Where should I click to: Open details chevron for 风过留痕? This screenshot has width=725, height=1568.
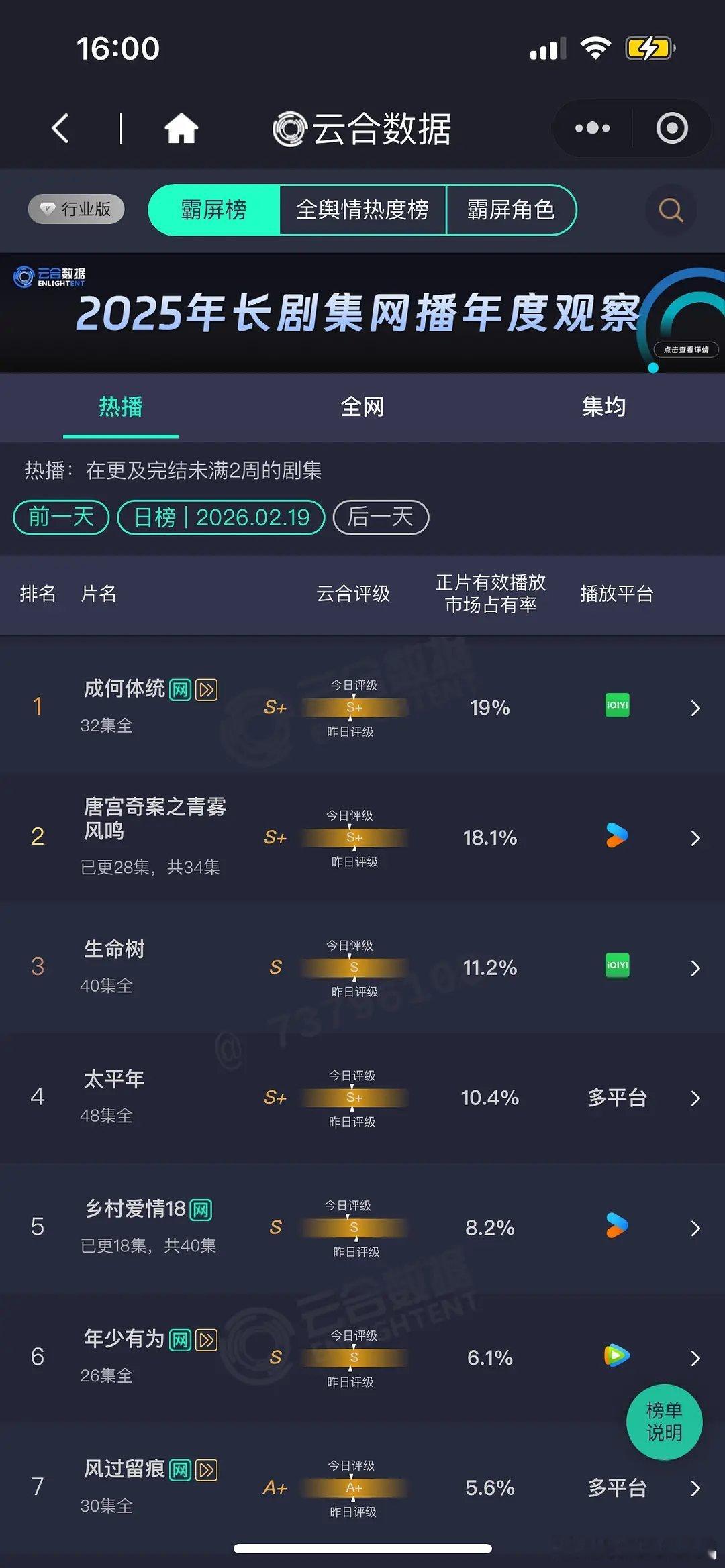coord(695,1488)
